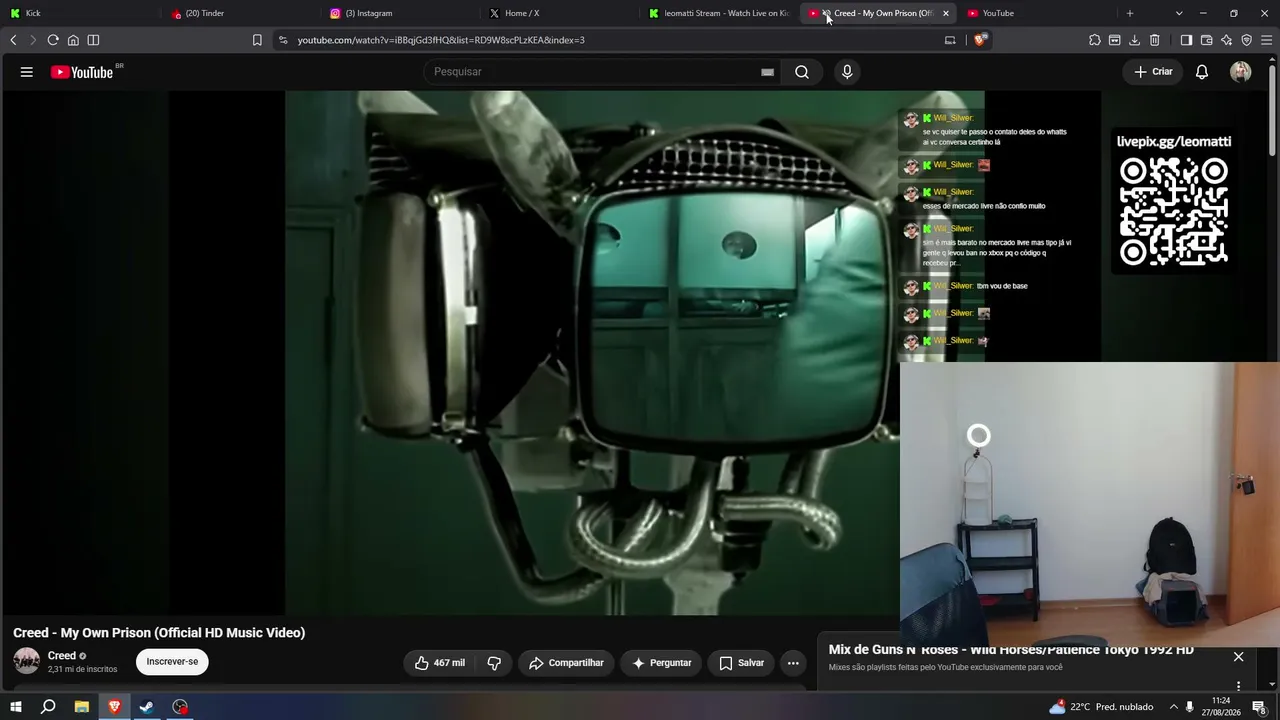Open Brave Wallet icon
Viewport: 1280px width, 720px height.
(x=1206, y=40)
